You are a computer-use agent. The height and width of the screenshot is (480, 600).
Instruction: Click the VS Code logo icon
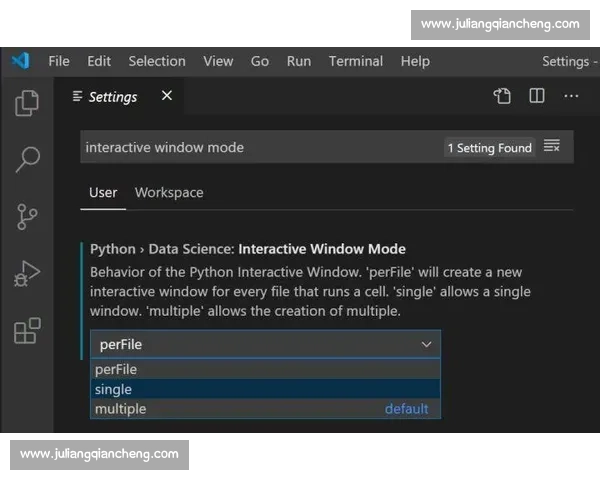[x=20, y=60]
